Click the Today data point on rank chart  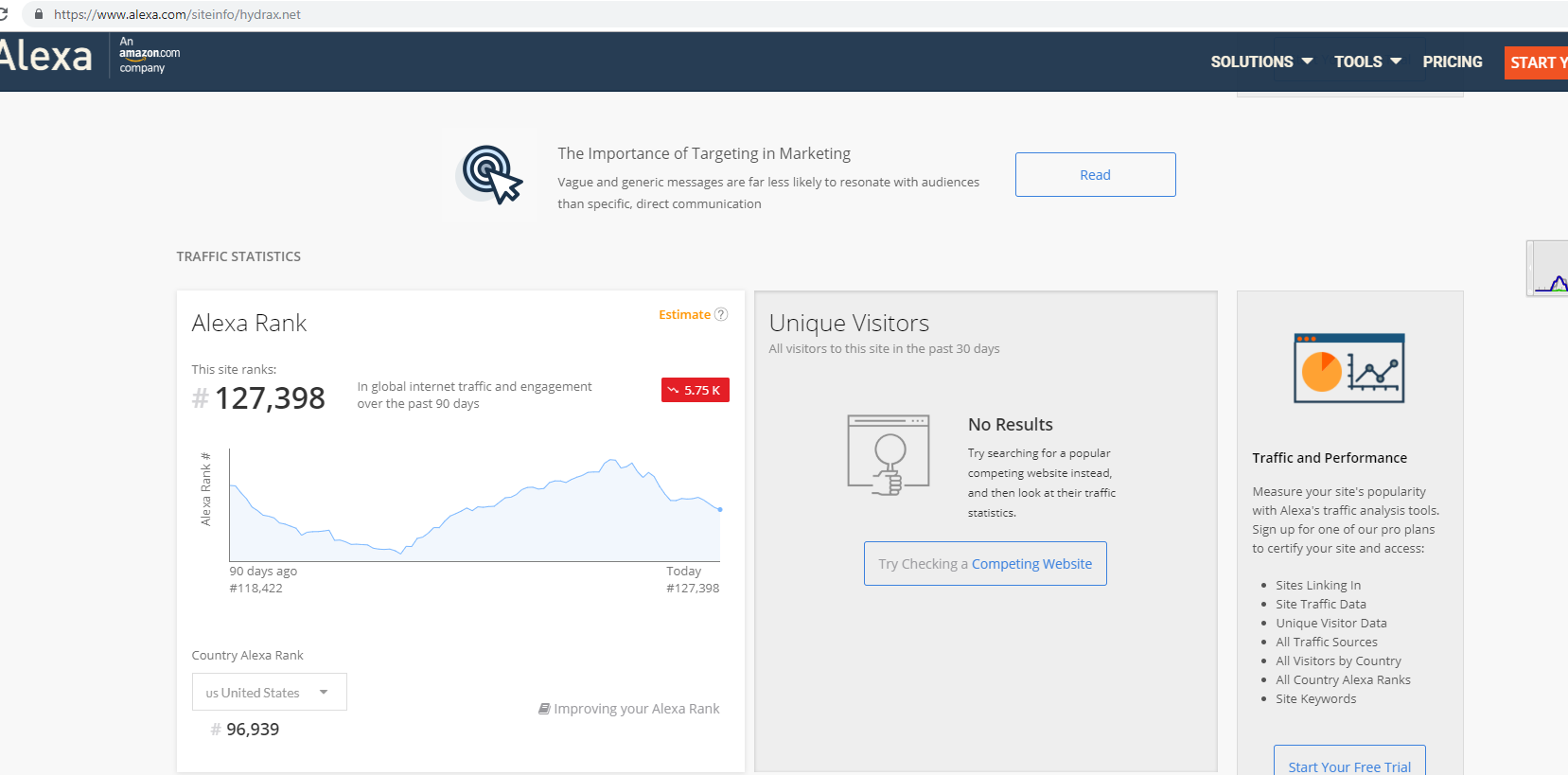[720, 509]
